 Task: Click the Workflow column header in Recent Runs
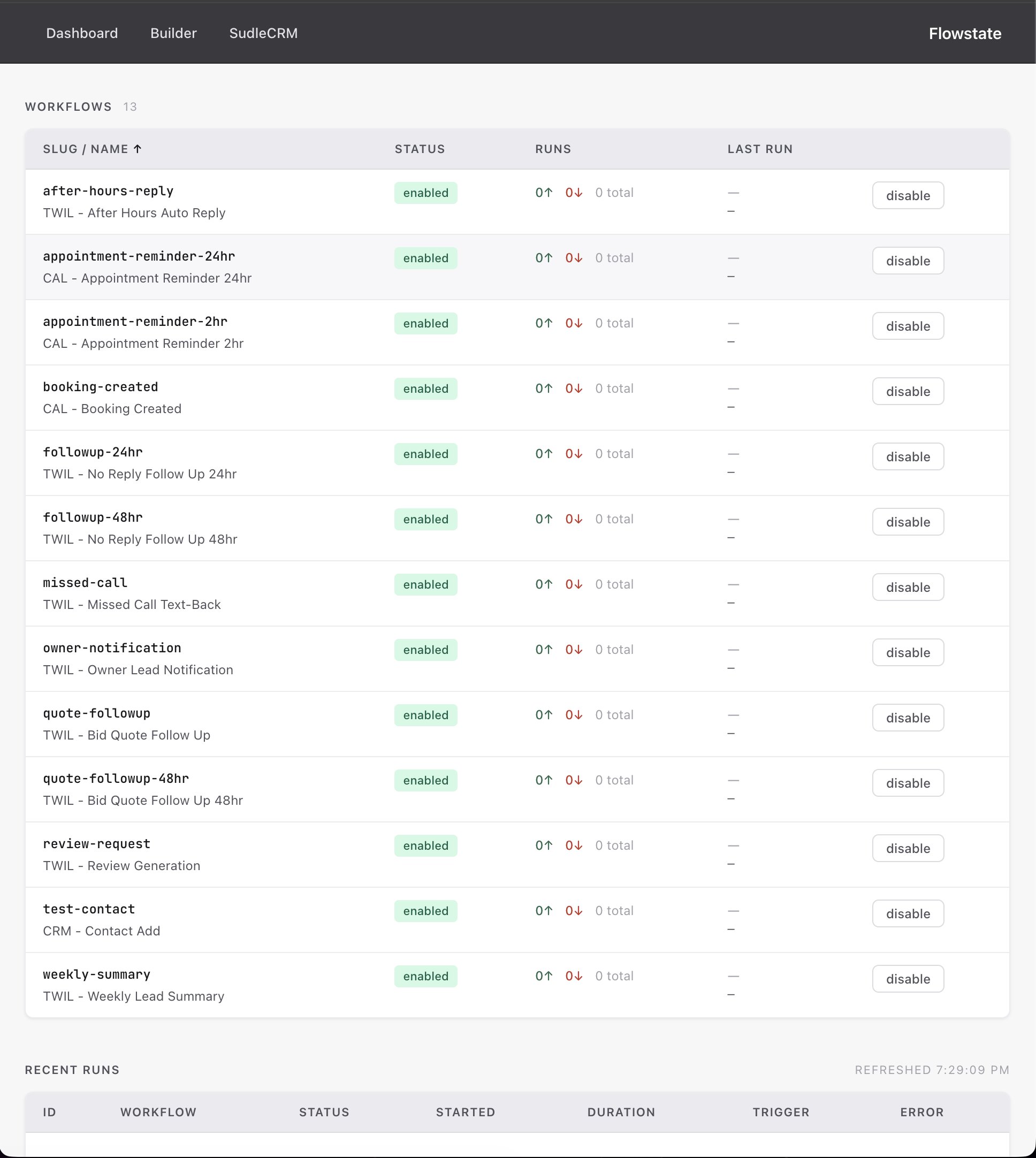pos(158,1112)
